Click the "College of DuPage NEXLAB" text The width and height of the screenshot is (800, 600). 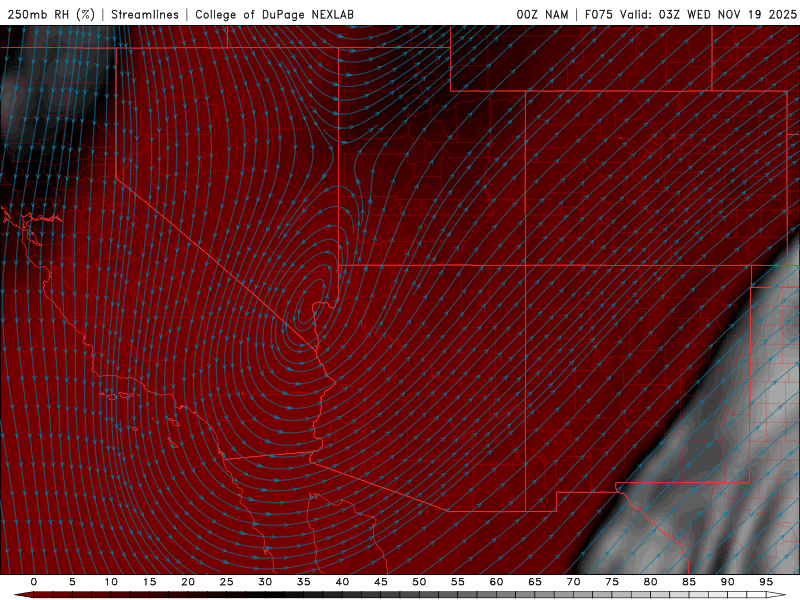[x=274, y=14]
